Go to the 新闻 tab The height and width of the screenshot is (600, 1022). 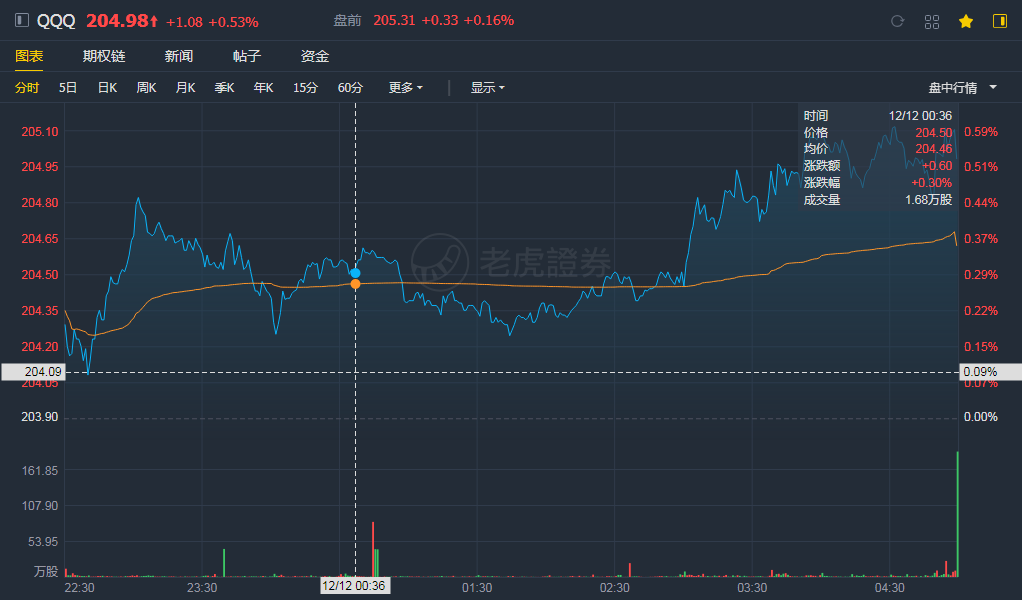click(x=179, y=57)
